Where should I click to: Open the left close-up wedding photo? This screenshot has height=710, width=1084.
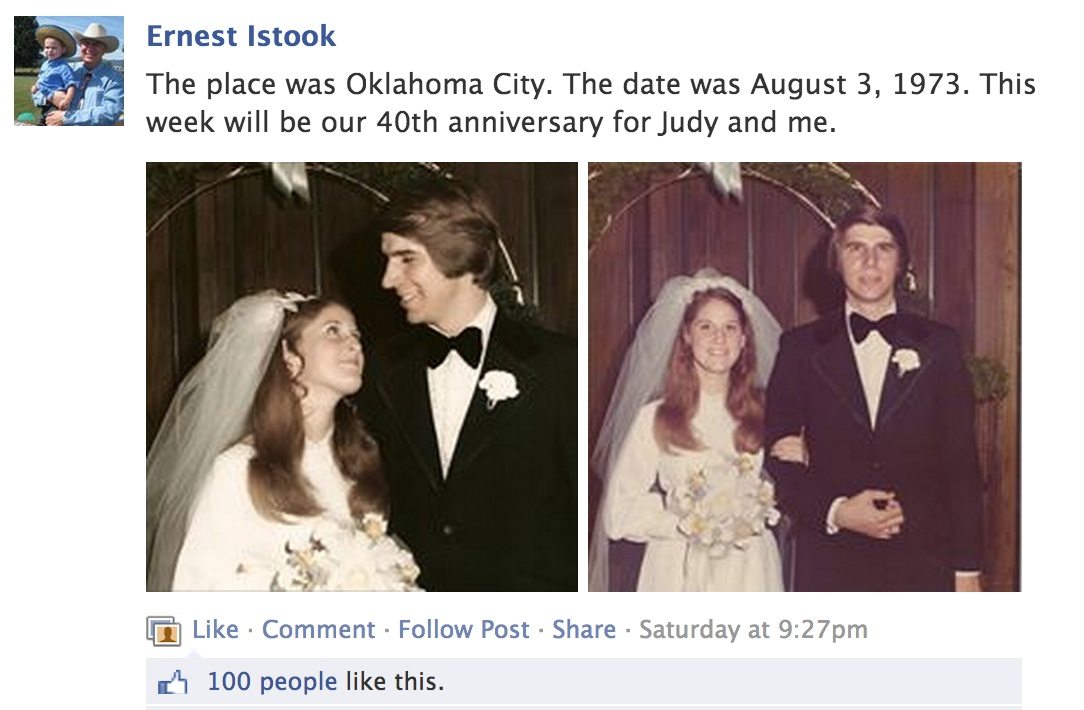point(362,377)
